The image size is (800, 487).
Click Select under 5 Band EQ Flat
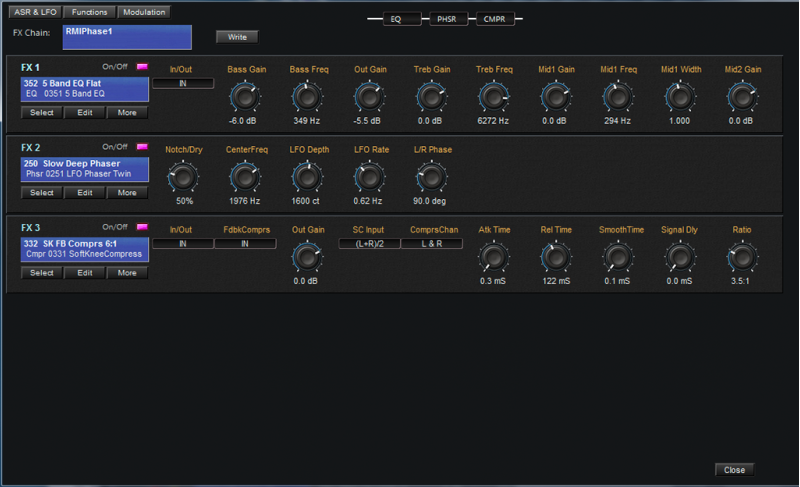click(x=41, y=113)
